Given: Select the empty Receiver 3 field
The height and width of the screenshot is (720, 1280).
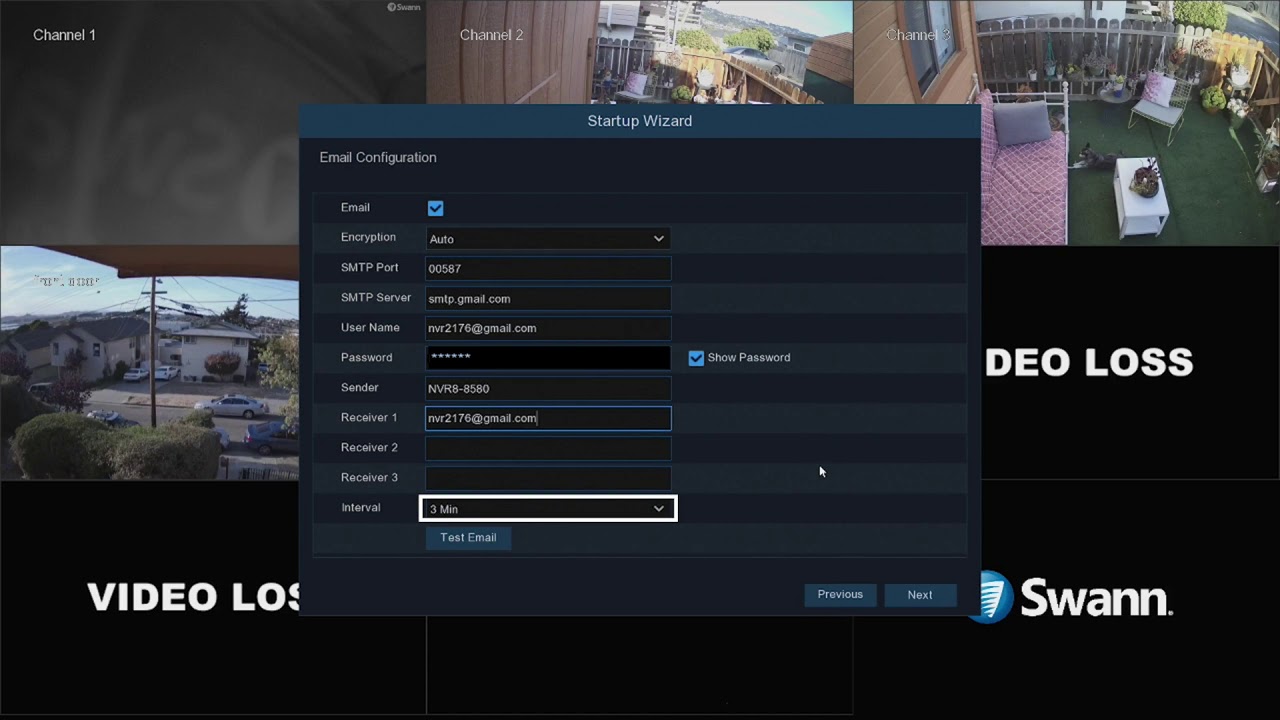Looking at the screenshot, I should coord(548,478).
